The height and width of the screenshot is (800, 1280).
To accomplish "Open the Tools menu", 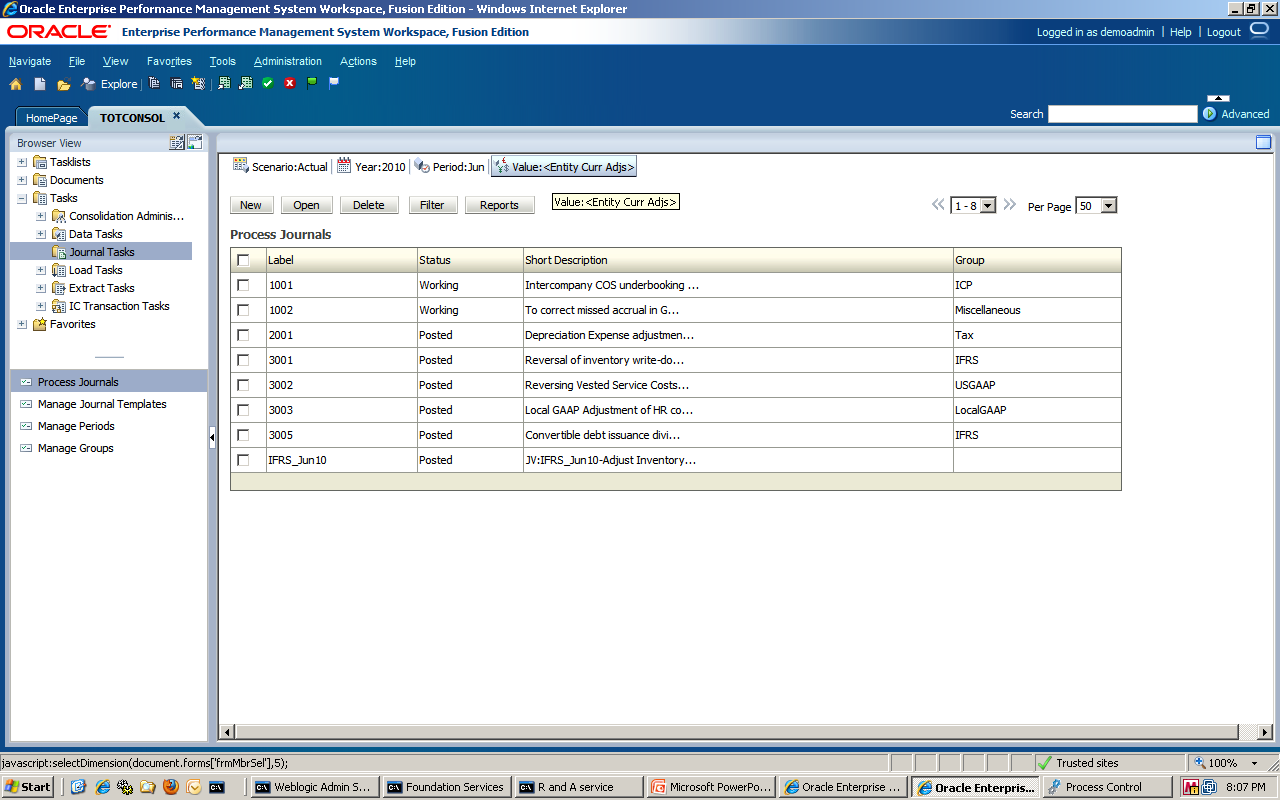I will coord(223,61).
